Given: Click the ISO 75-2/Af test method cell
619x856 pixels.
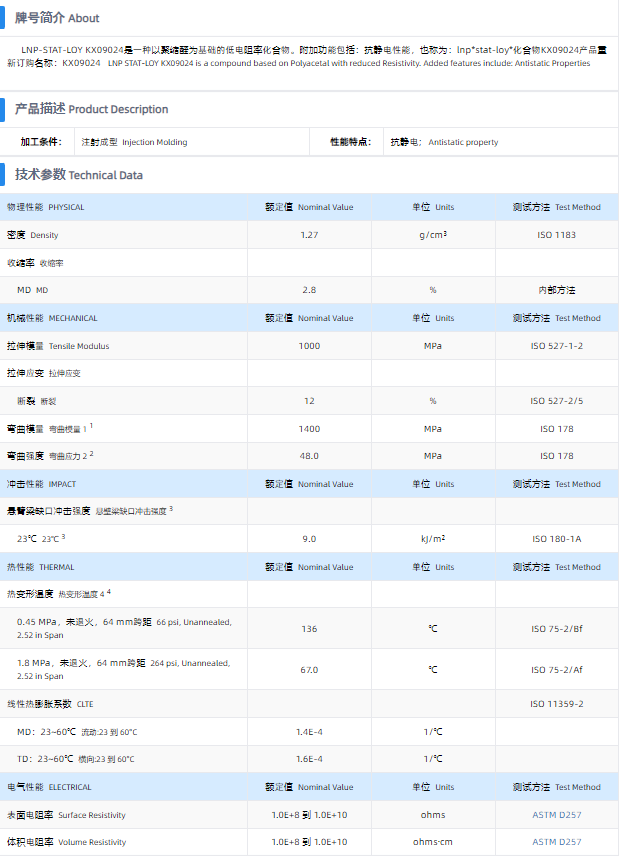Looking at the screenshot, I should 556,670.
